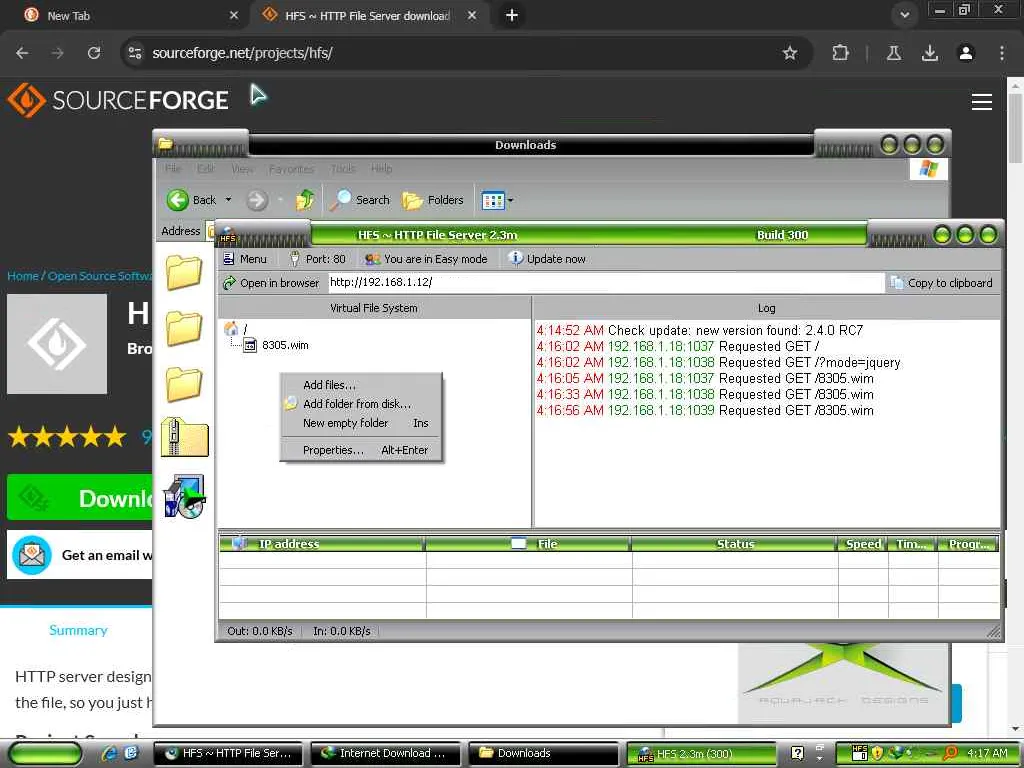The width and height of the screenshot is (1024, 768).
Task: Click Search in the Downloads window toolbar
Action: pyautogui.click(x=359, y=200)
